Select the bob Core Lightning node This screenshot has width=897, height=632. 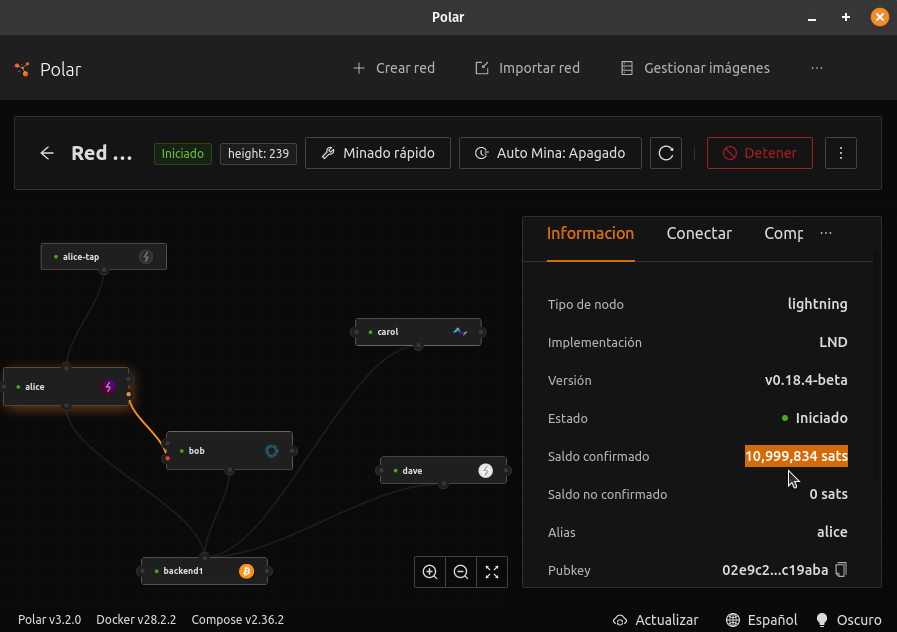(229, 451)
